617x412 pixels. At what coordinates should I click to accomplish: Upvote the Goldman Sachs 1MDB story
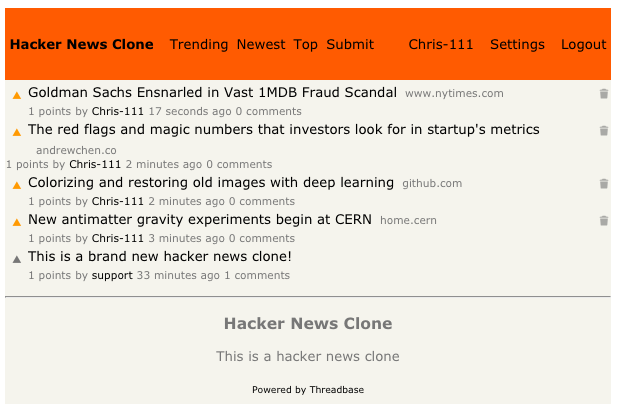point(16,96)
